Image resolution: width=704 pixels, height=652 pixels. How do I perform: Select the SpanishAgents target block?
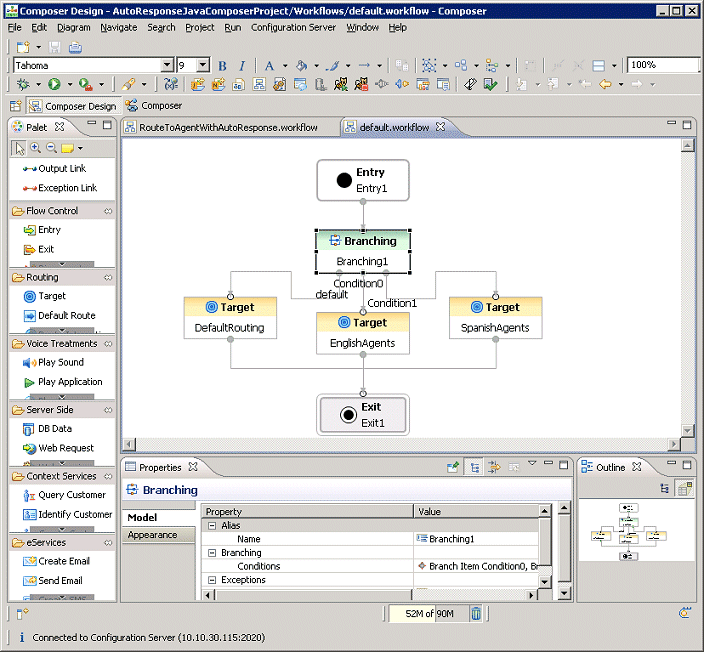(495, 317)
